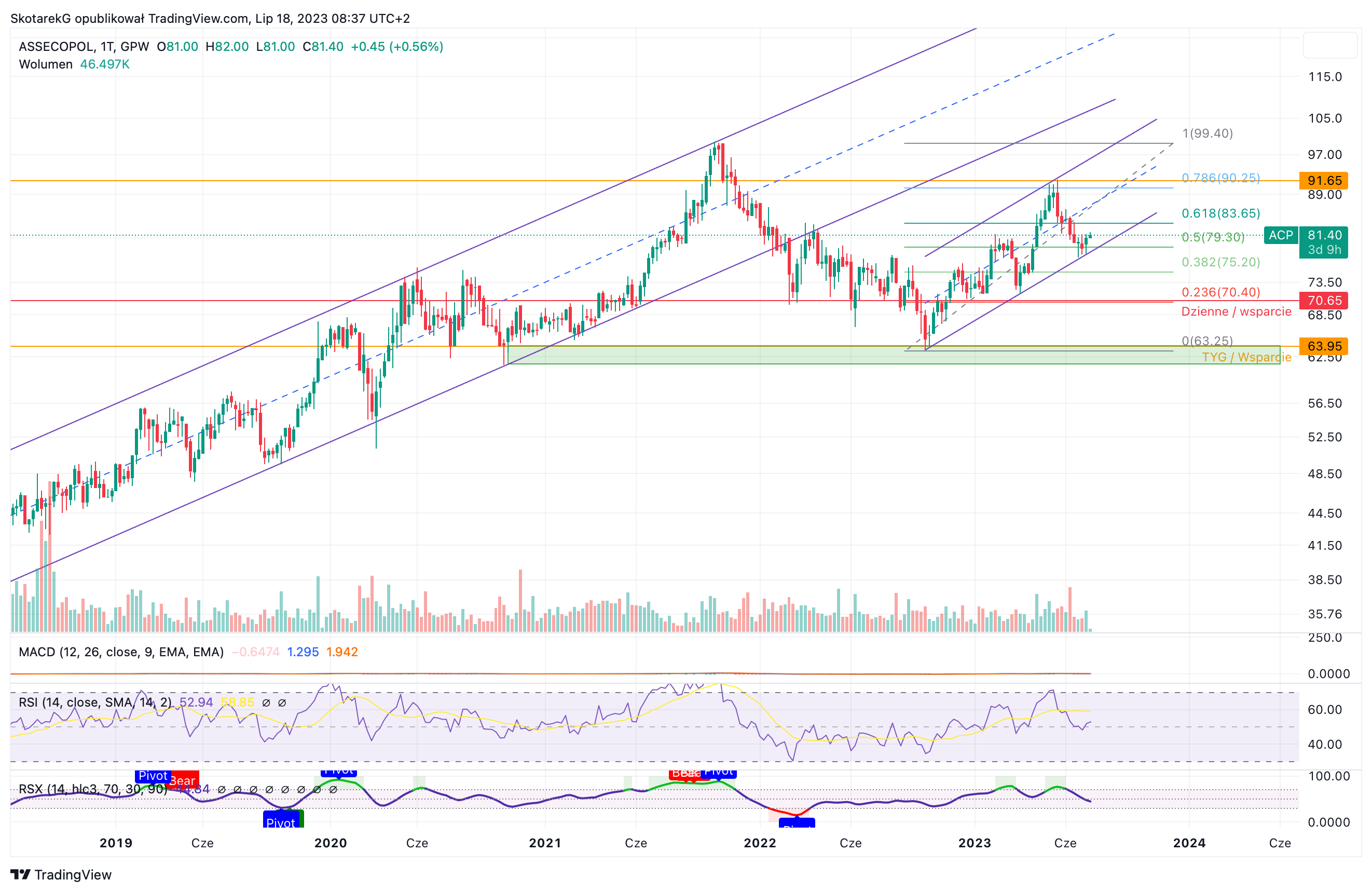This screenshot has height=893, width=1372.
Task: Click the 48.50 price axis label
Action: pos(1325,473)
